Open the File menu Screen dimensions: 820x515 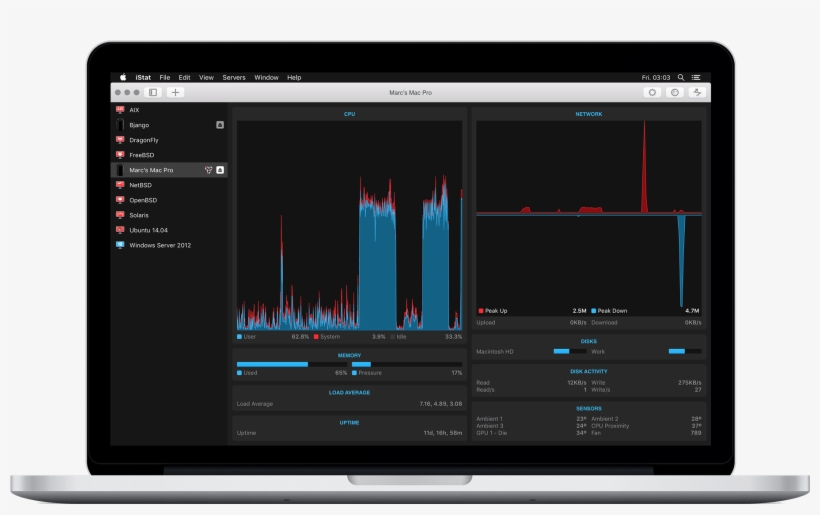[x=165, y=77]
